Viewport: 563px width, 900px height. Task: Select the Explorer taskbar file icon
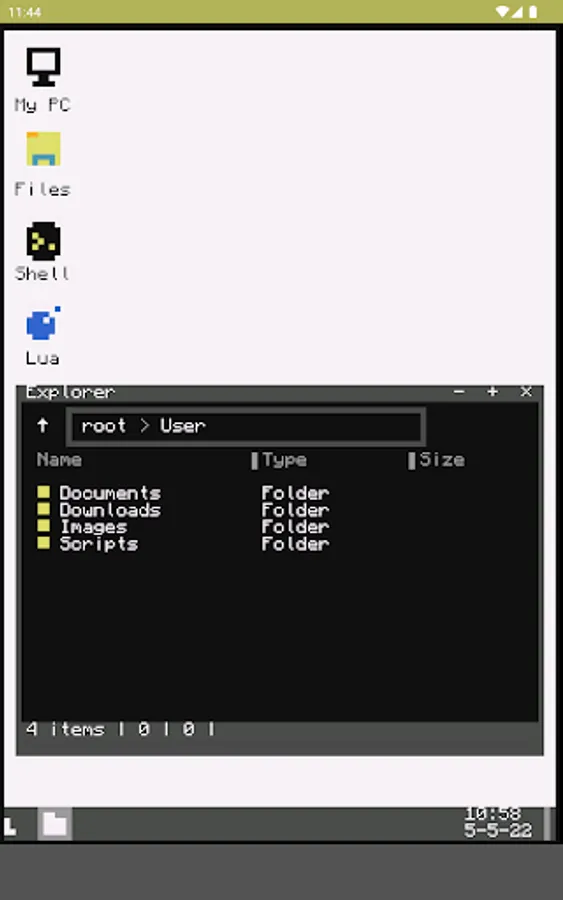pyautogui.click(x=55, y=824)
